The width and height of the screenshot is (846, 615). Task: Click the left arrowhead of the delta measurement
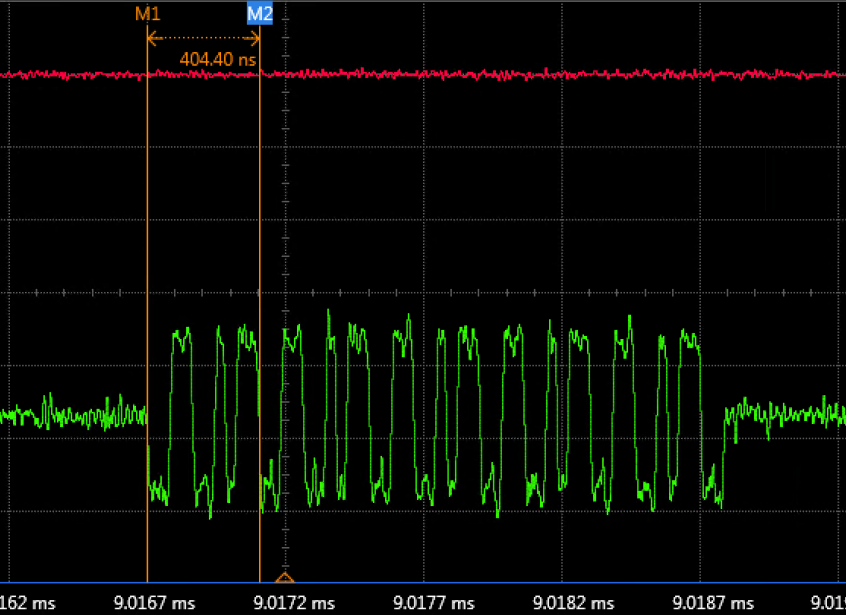tap(150, 39)
